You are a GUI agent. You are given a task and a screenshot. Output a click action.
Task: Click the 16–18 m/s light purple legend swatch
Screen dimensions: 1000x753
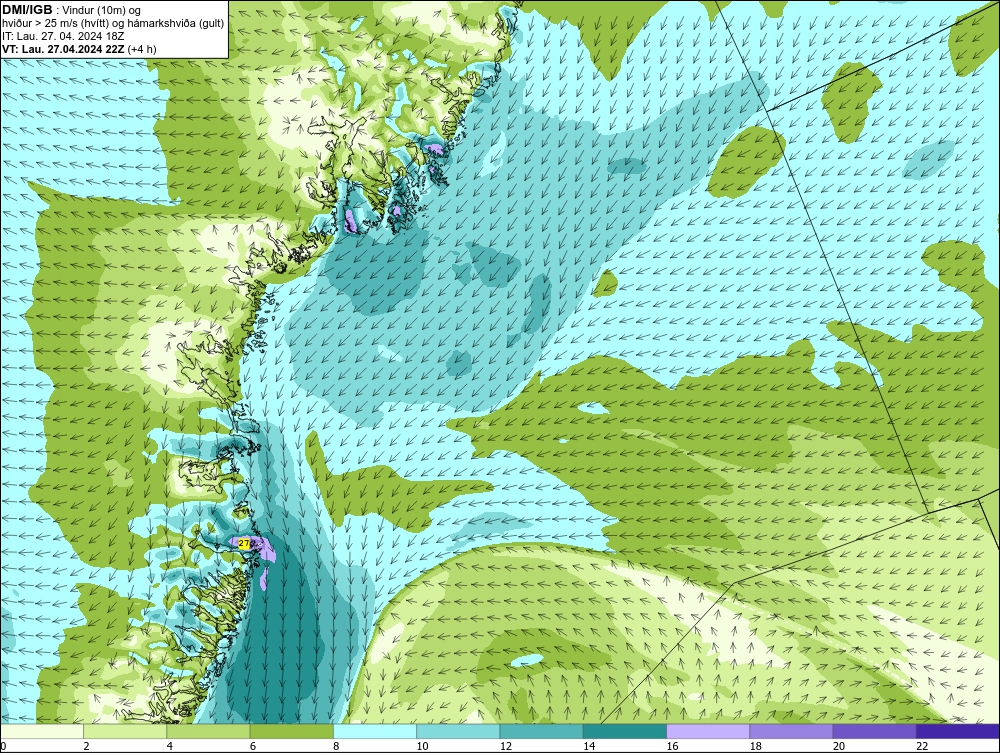coord(708,731)
